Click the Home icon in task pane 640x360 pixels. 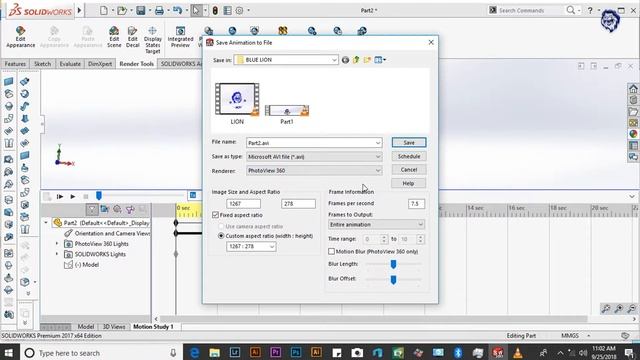[633, 89]
